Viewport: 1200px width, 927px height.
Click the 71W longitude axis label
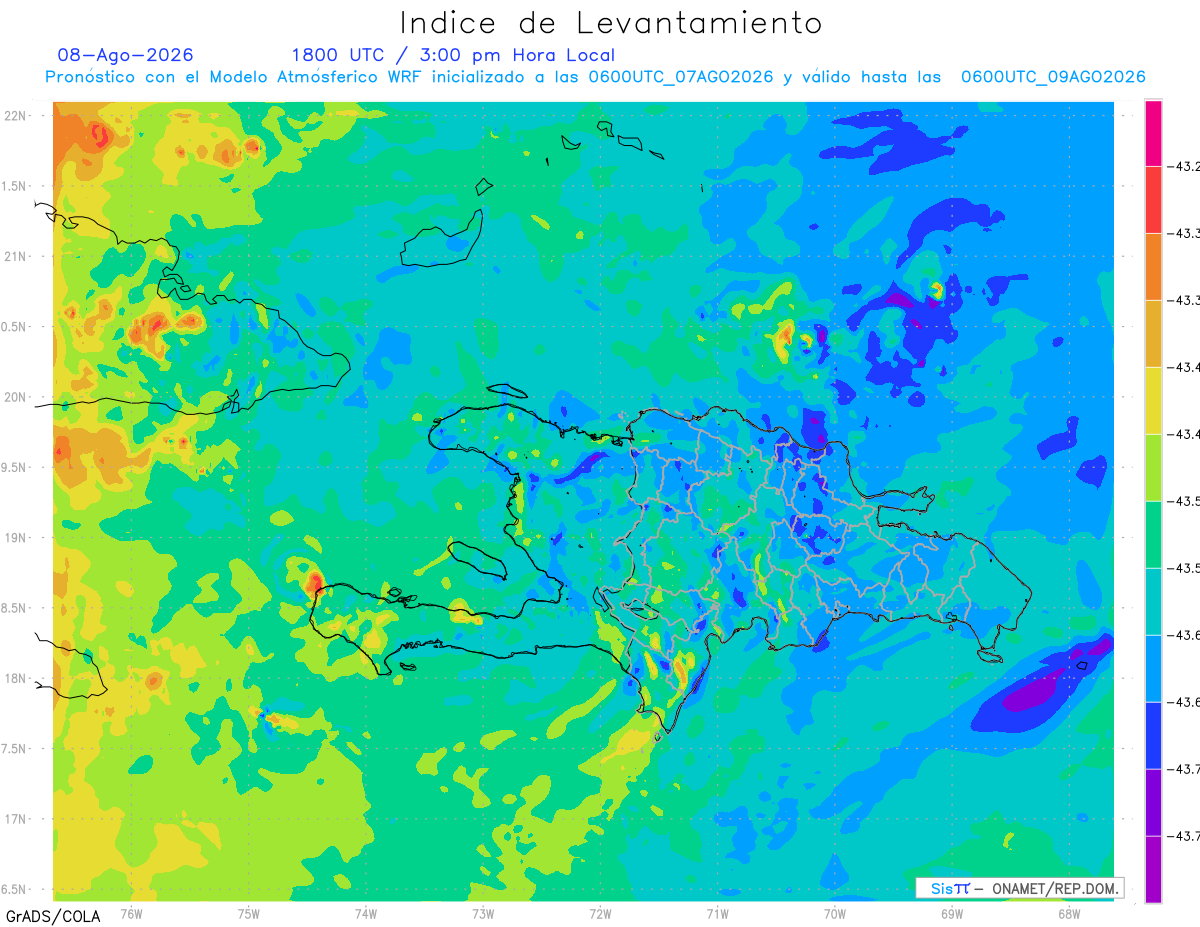tap(717, 913)
